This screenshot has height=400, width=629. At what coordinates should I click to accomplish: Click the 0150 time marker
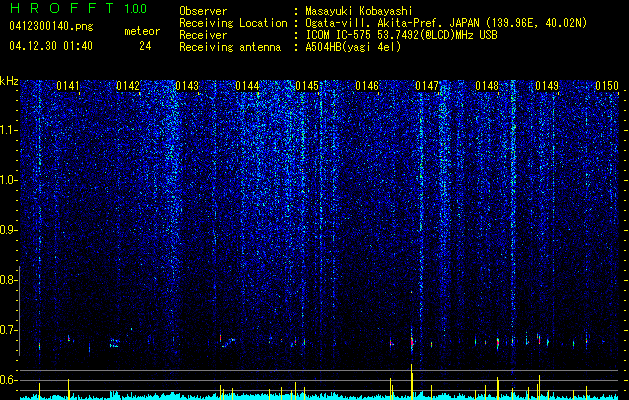(x=607, y=86)
